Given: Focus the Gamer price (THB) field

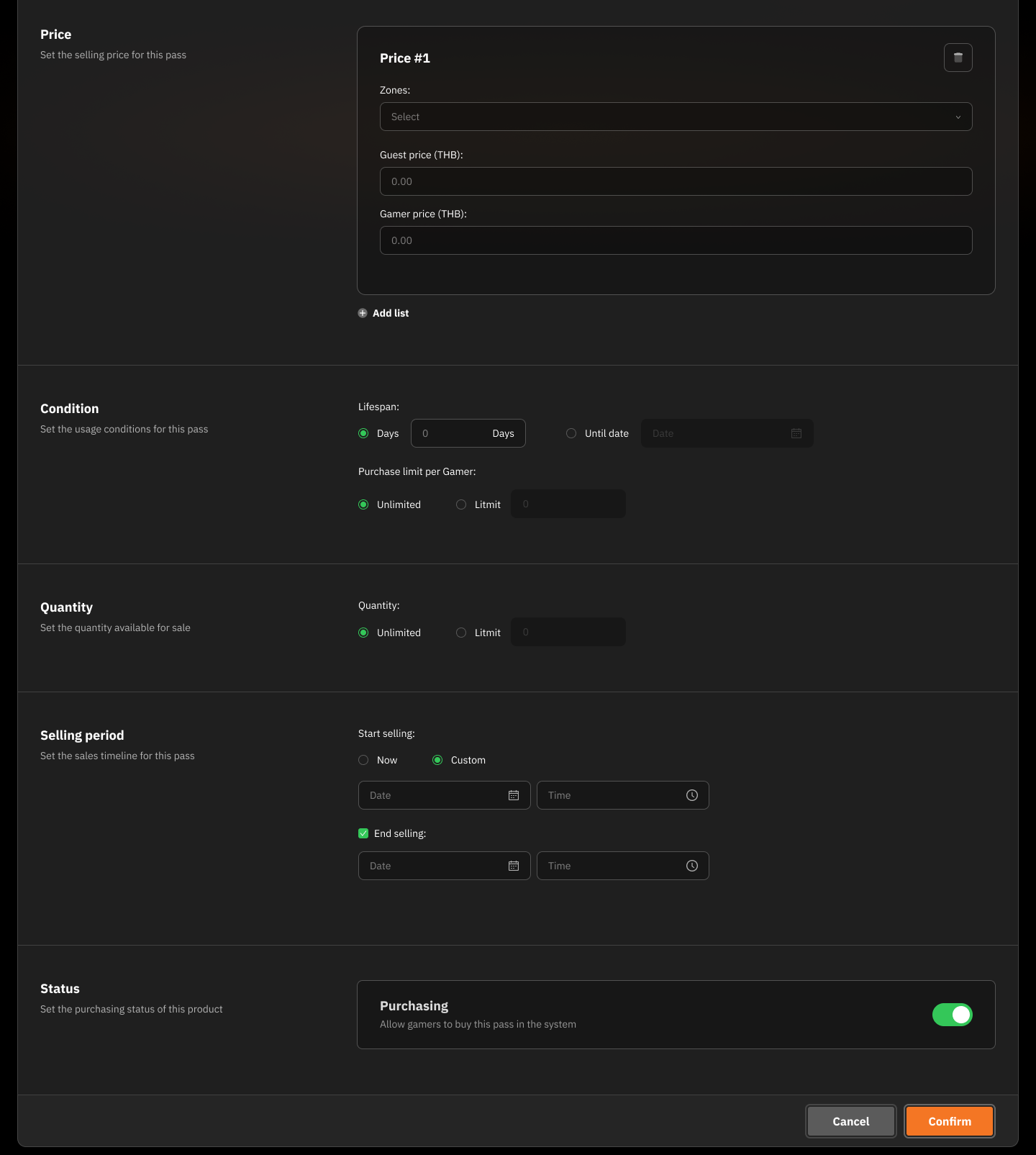Looking at the screenshot, I should point(676,240).
